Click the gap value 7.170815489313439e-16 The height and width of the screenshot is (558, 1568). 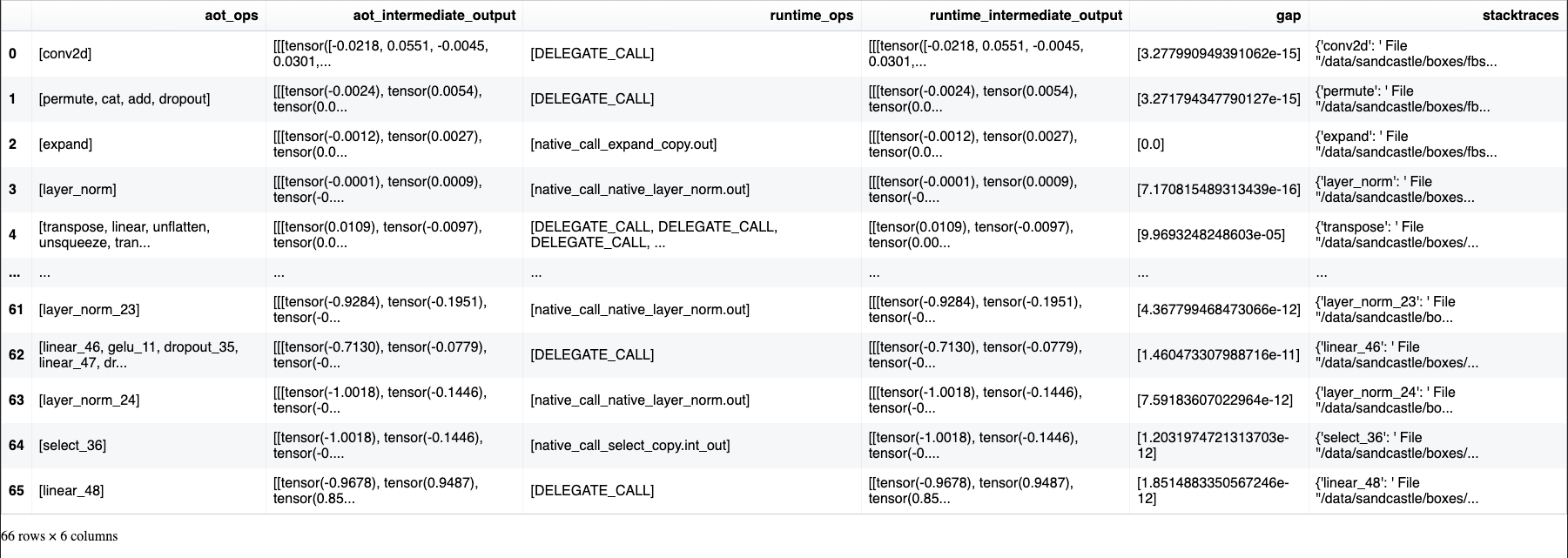click(x=1219, y=190)
